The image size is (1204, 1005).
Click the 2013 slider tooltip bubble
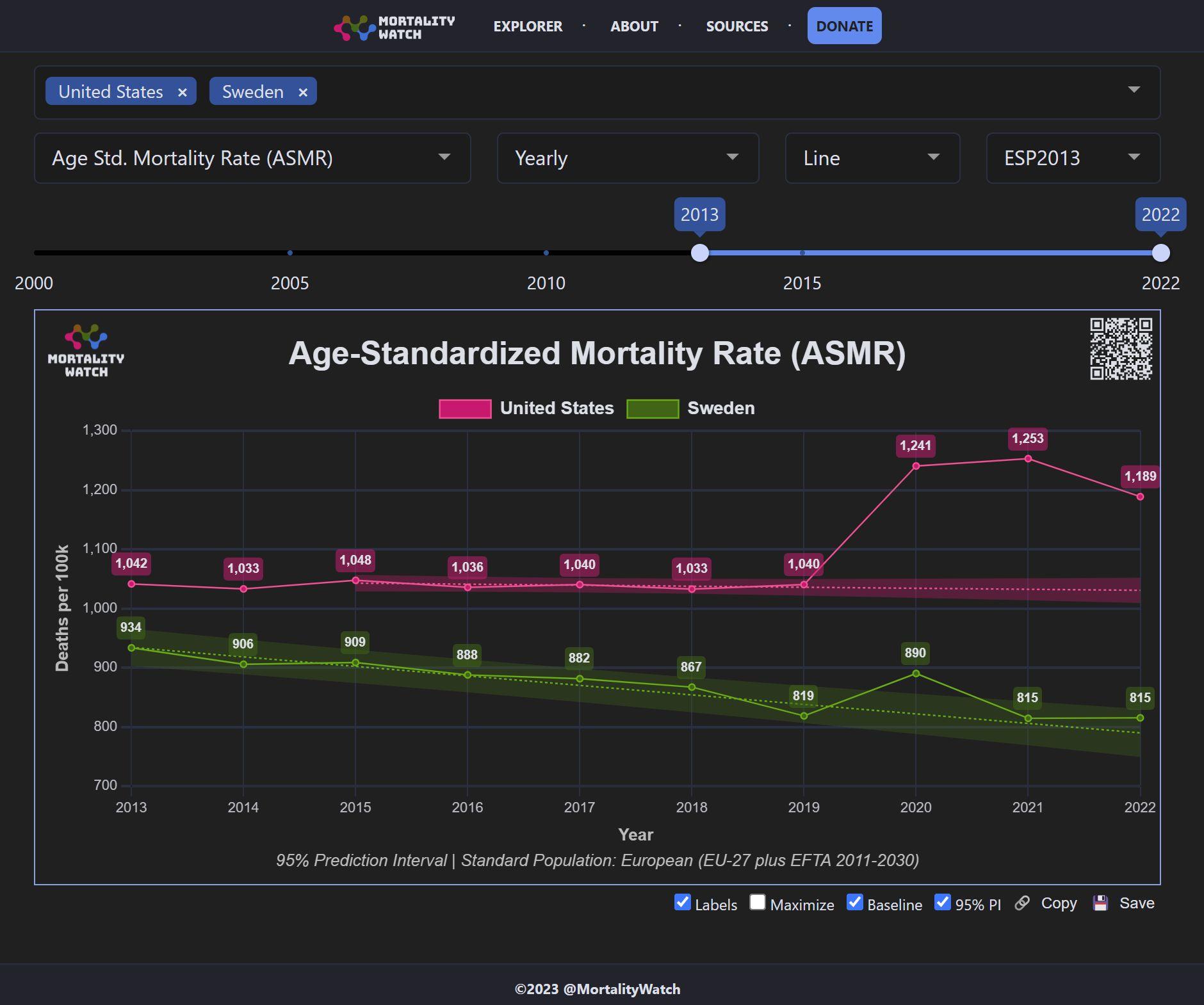pos(699,214)
